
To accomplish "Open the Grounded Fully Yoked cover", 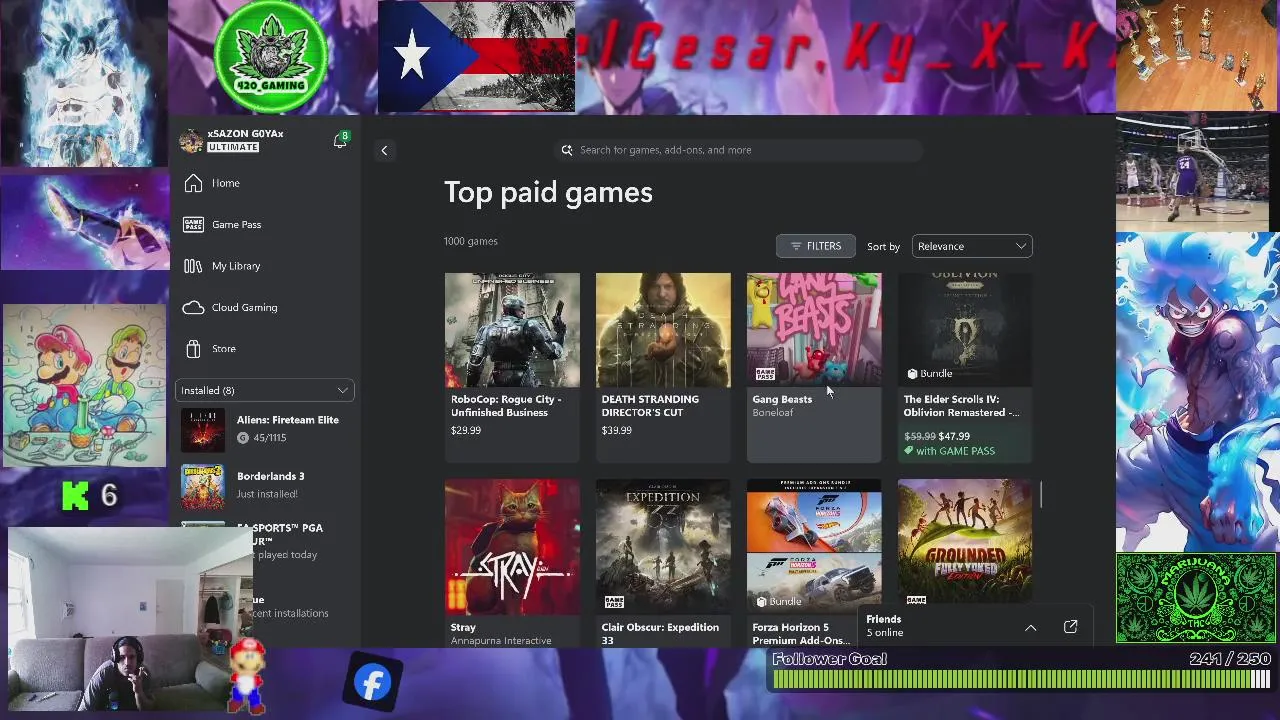I will 965,543.
